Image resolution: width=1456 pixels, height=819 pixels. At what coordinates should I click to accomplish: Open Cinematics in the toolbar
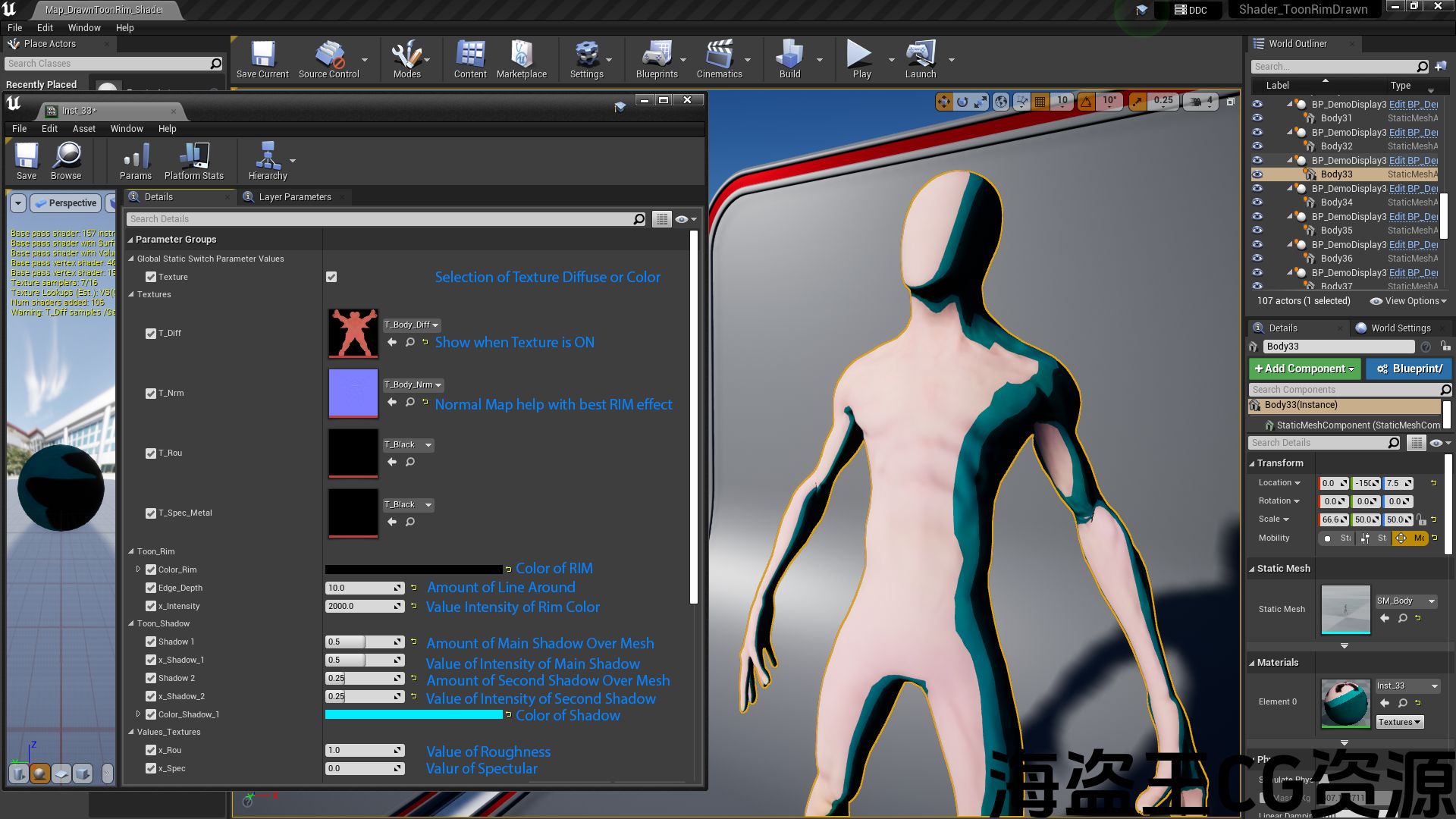[x=719, y=59]
